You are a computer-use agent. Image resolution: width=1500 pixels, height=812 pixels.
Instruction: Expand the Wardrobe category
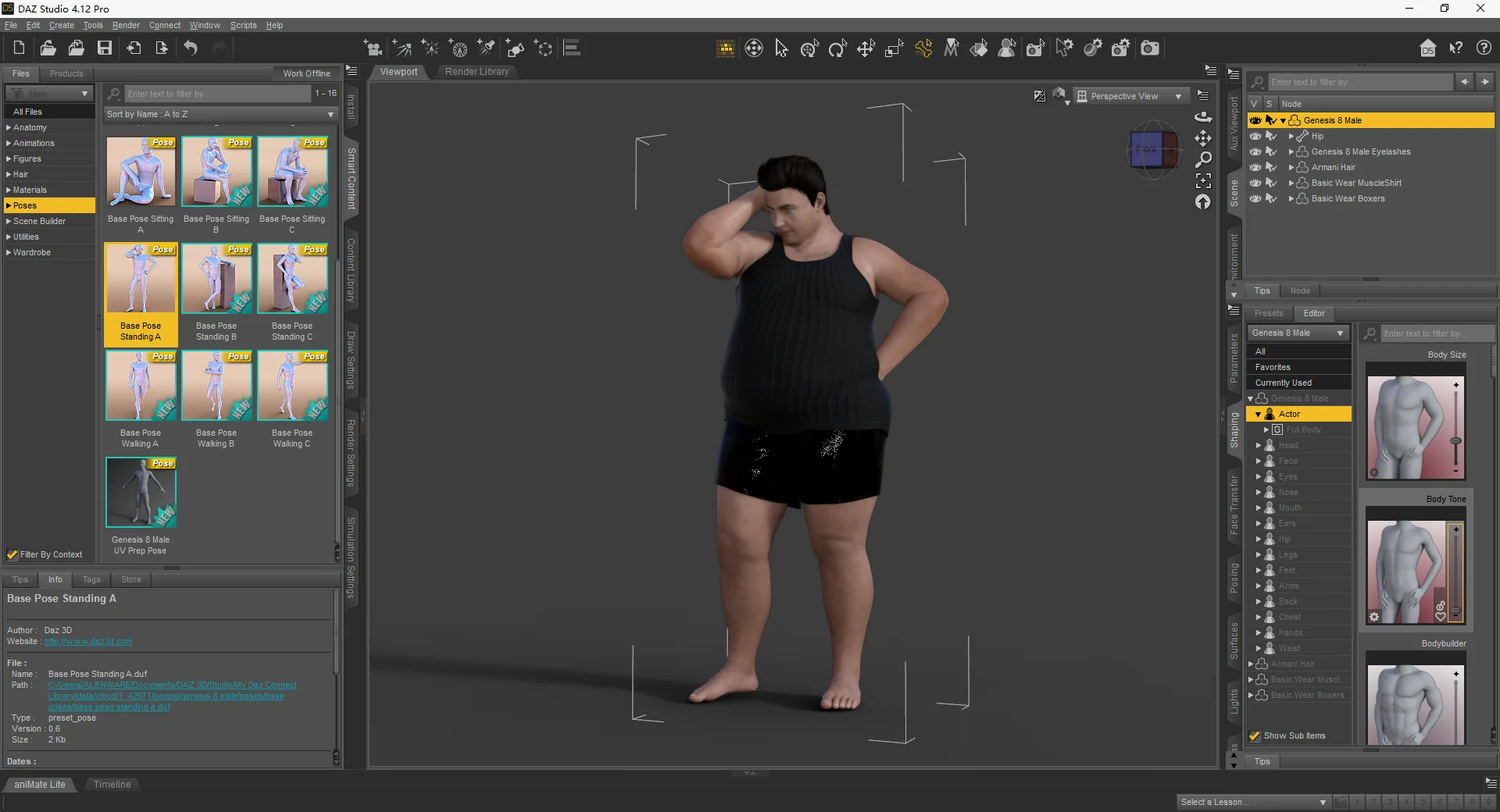point(9,252)
